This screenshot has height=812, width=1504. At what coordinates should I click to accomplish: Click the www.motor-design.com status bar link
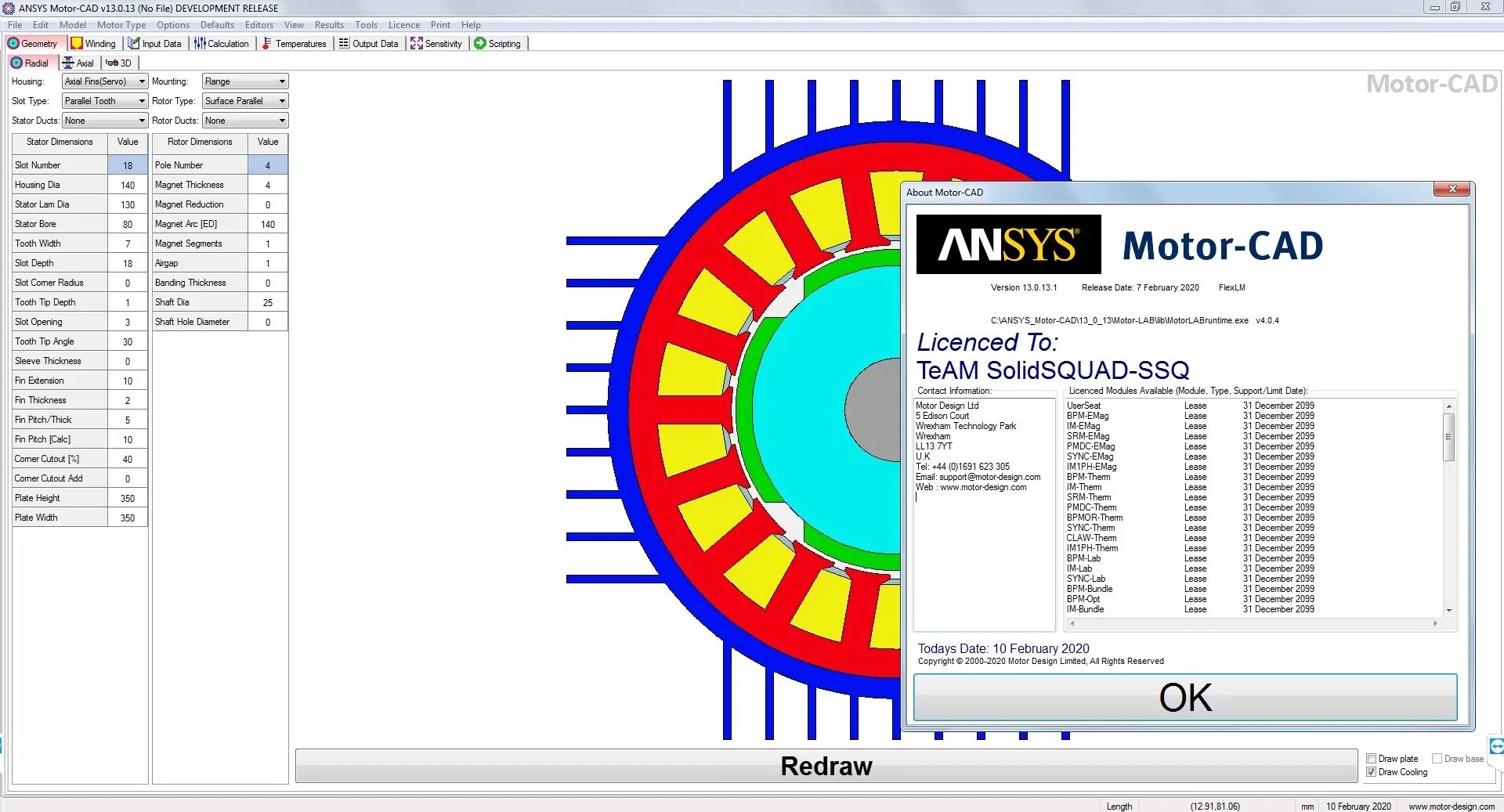tap(1452, 807)
